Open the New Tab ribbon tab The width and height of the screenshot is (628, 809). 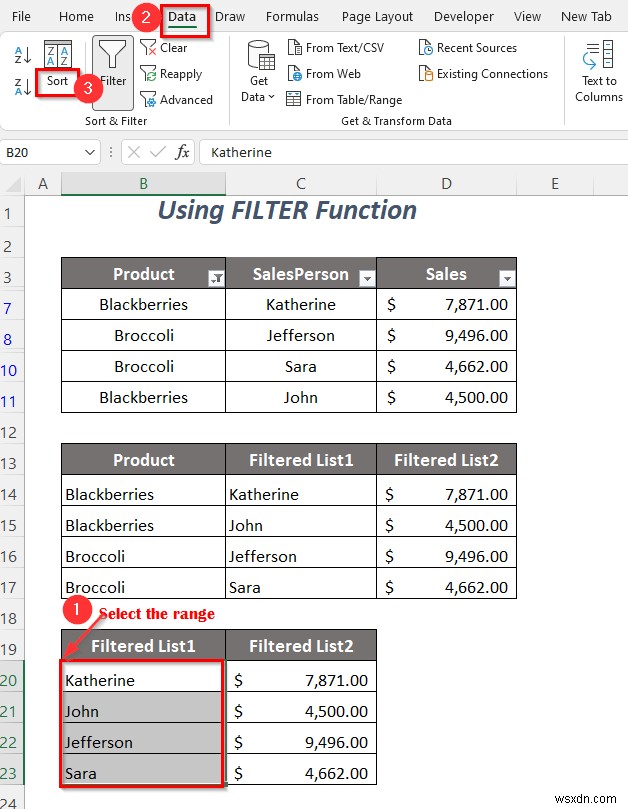click(x=586, y=17)
